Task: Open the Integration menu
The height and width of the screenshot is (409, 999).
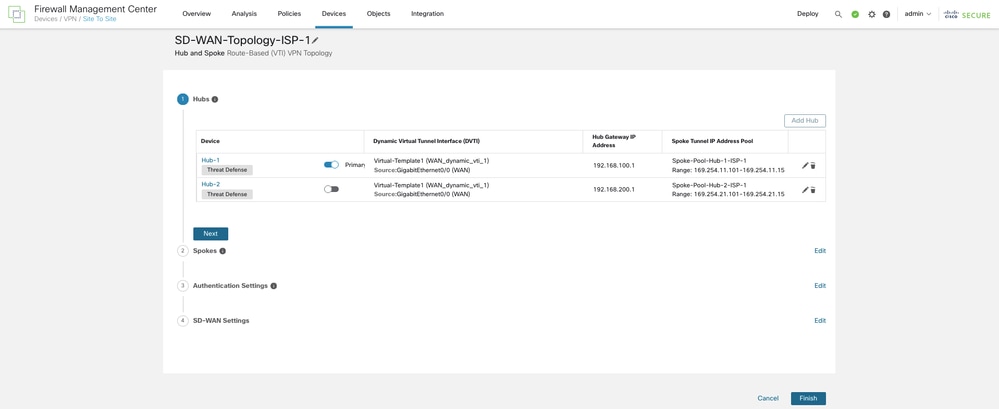Action: [x=428, y=13]
